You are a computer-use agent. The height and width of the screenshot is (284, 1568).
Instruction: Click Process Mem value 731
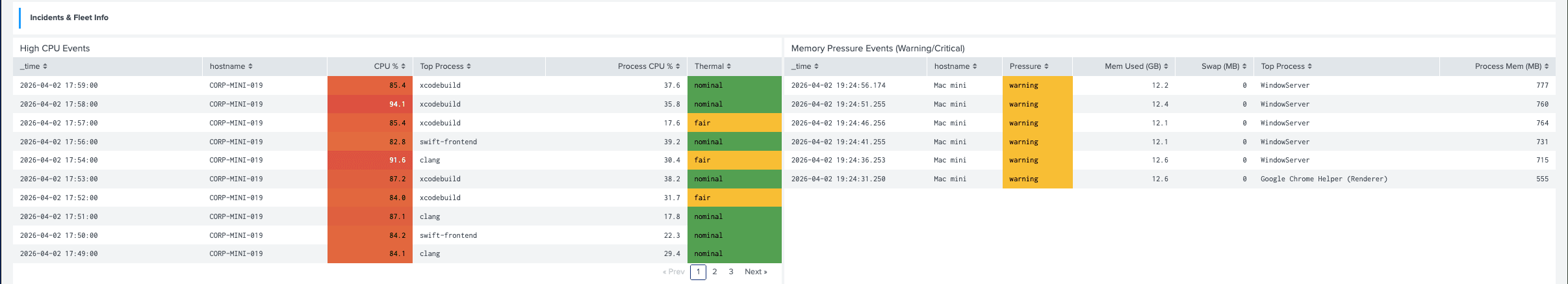[x=1542, y=142]
